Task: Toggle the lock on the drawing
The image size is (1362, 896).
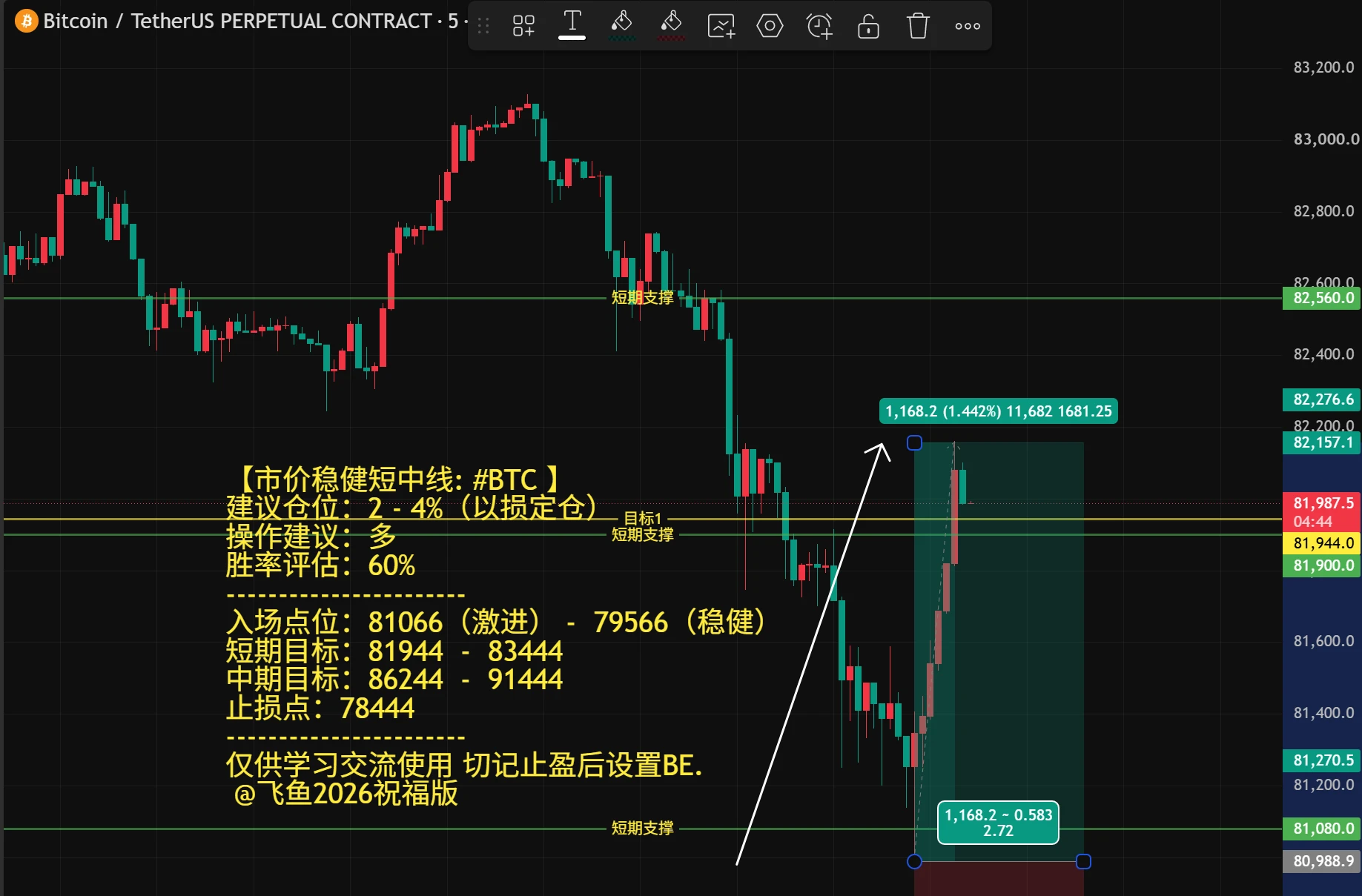Action: (x=868, y=26)
